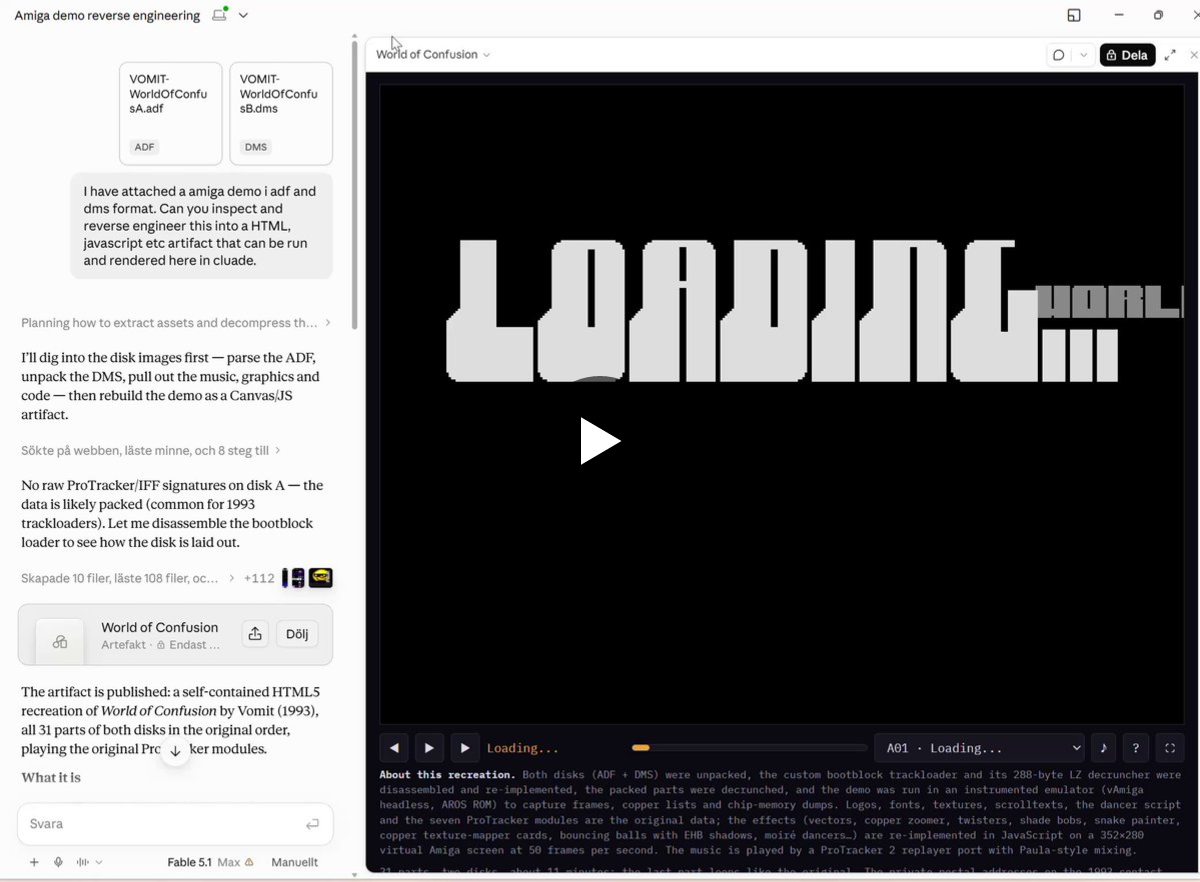Expand the Skapade 10 filer summary
Image resolution: width=1200 pixels, height=882 pixels.
click(128, 578)
